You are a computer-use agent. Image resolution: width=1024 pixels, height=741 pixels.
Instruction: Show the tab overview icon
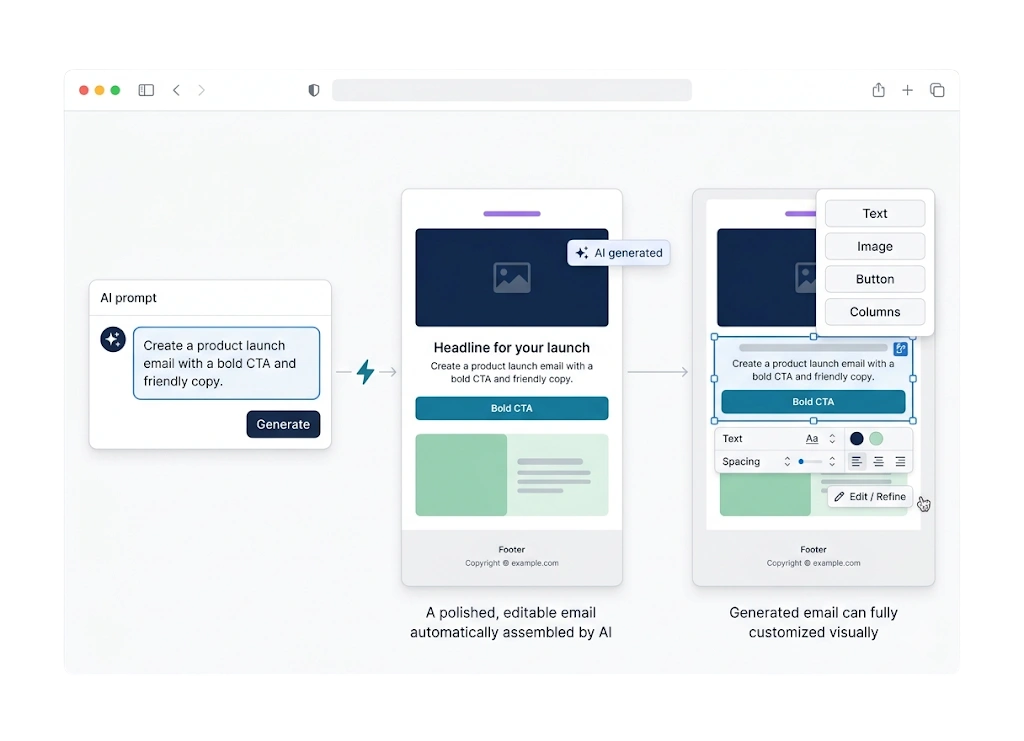tap(937, 90)
